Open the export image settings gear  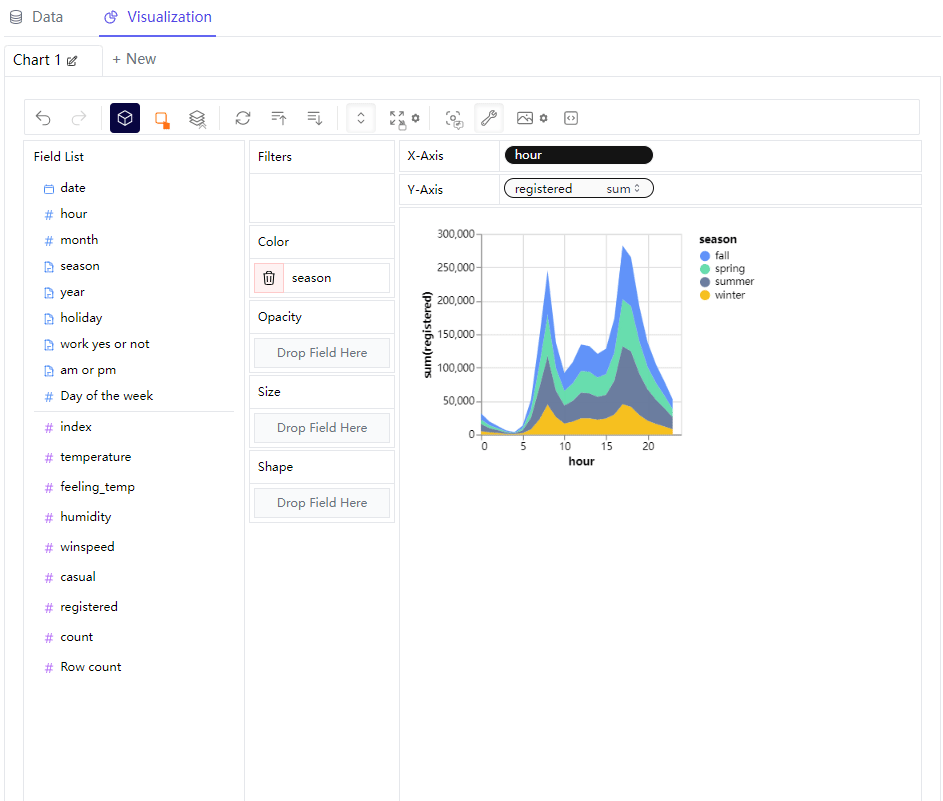click(544, 118)
